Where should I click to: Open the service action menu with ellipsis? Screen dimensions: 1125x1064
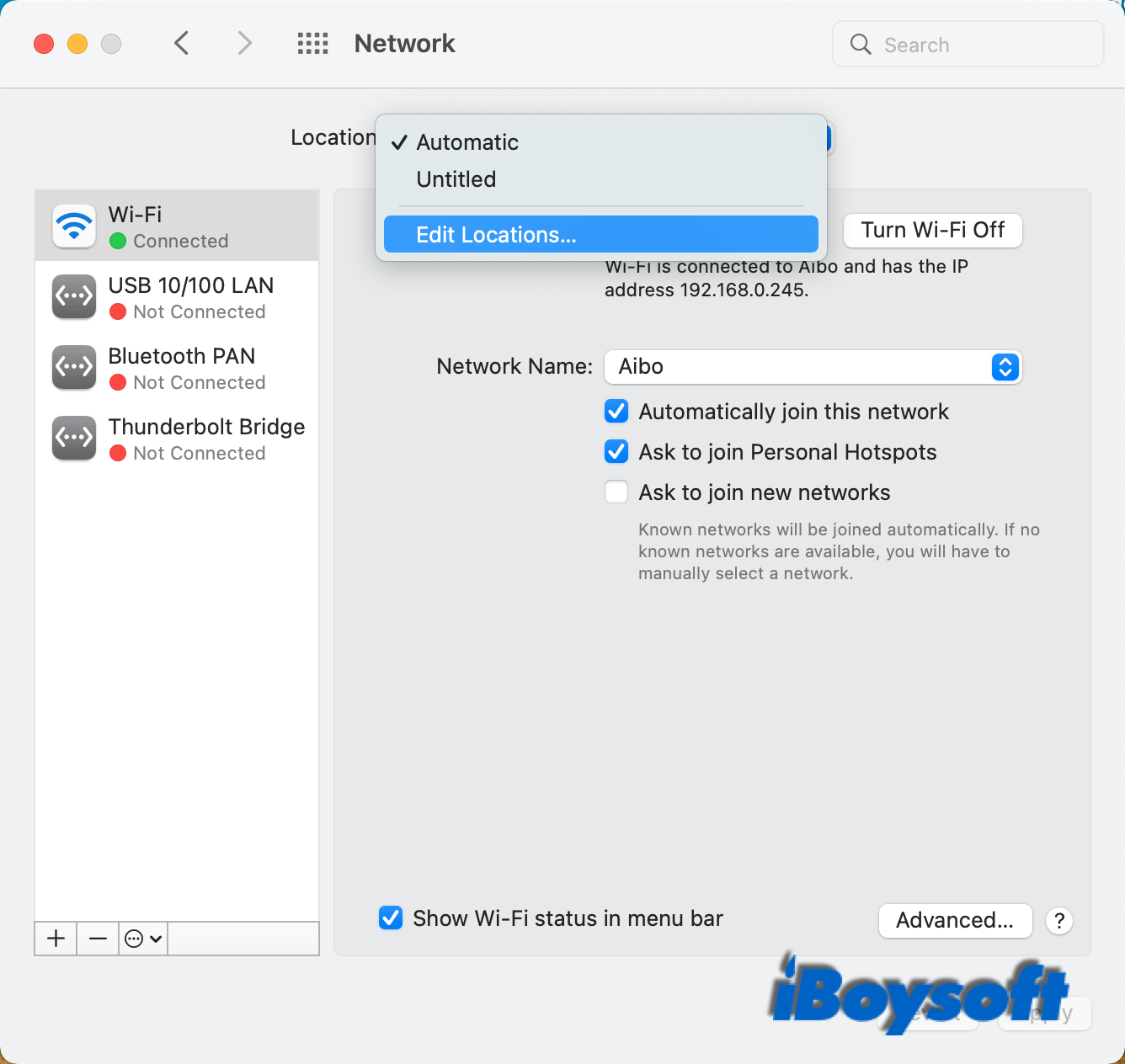[x=142, y=939]
